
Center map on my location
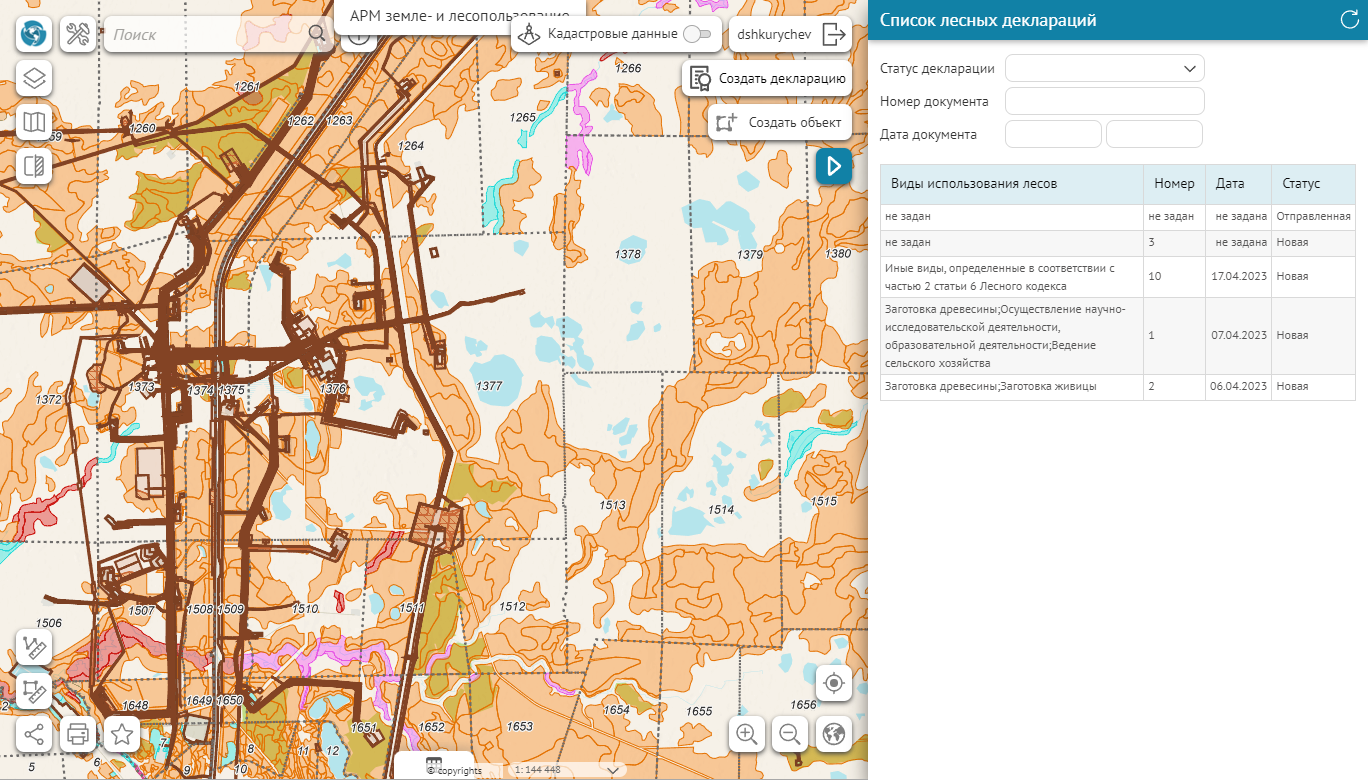coord(833,685)
